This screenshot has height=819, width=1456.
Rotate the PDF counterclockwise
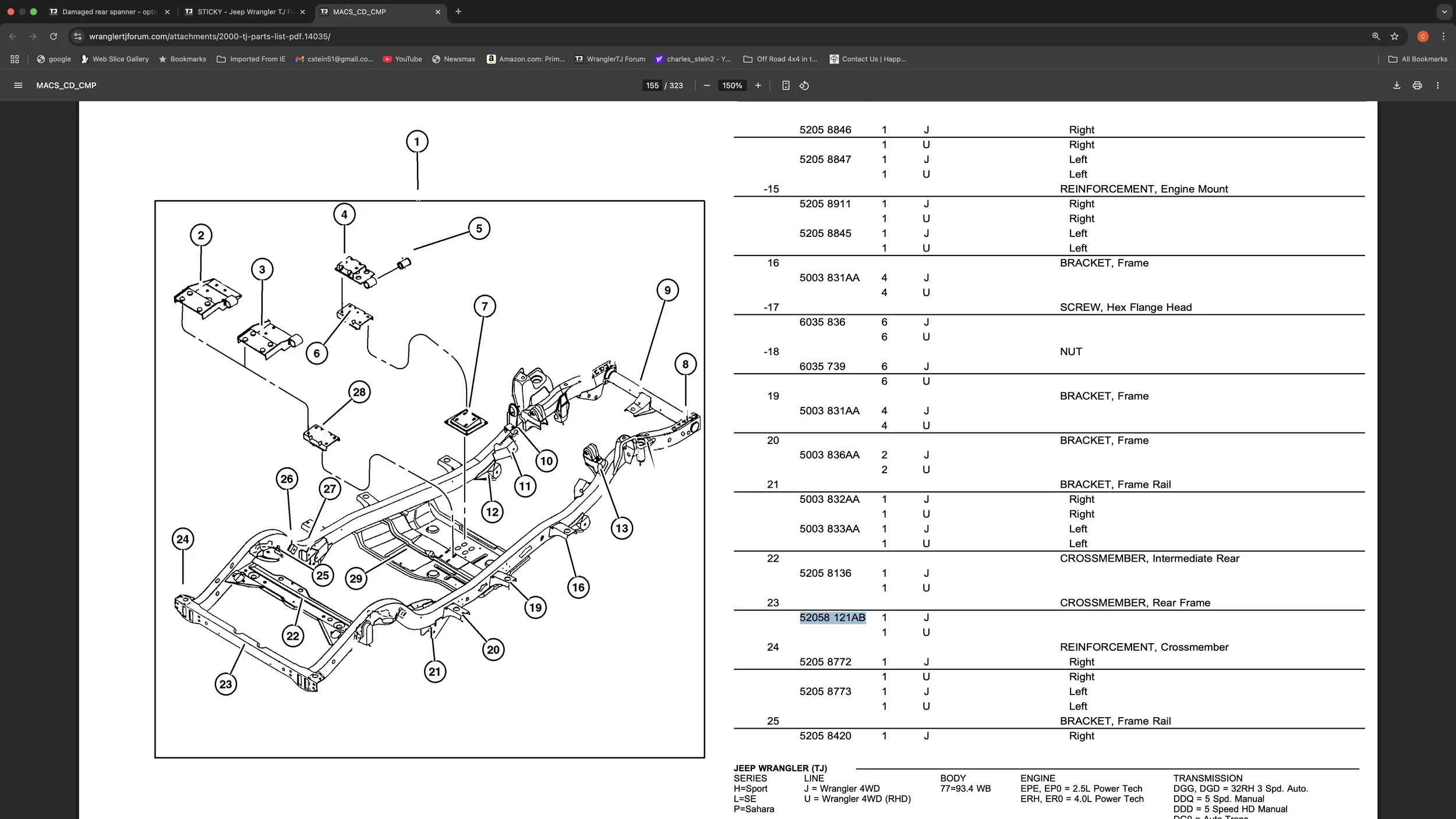pyautogui.click(x=804, y=86)
